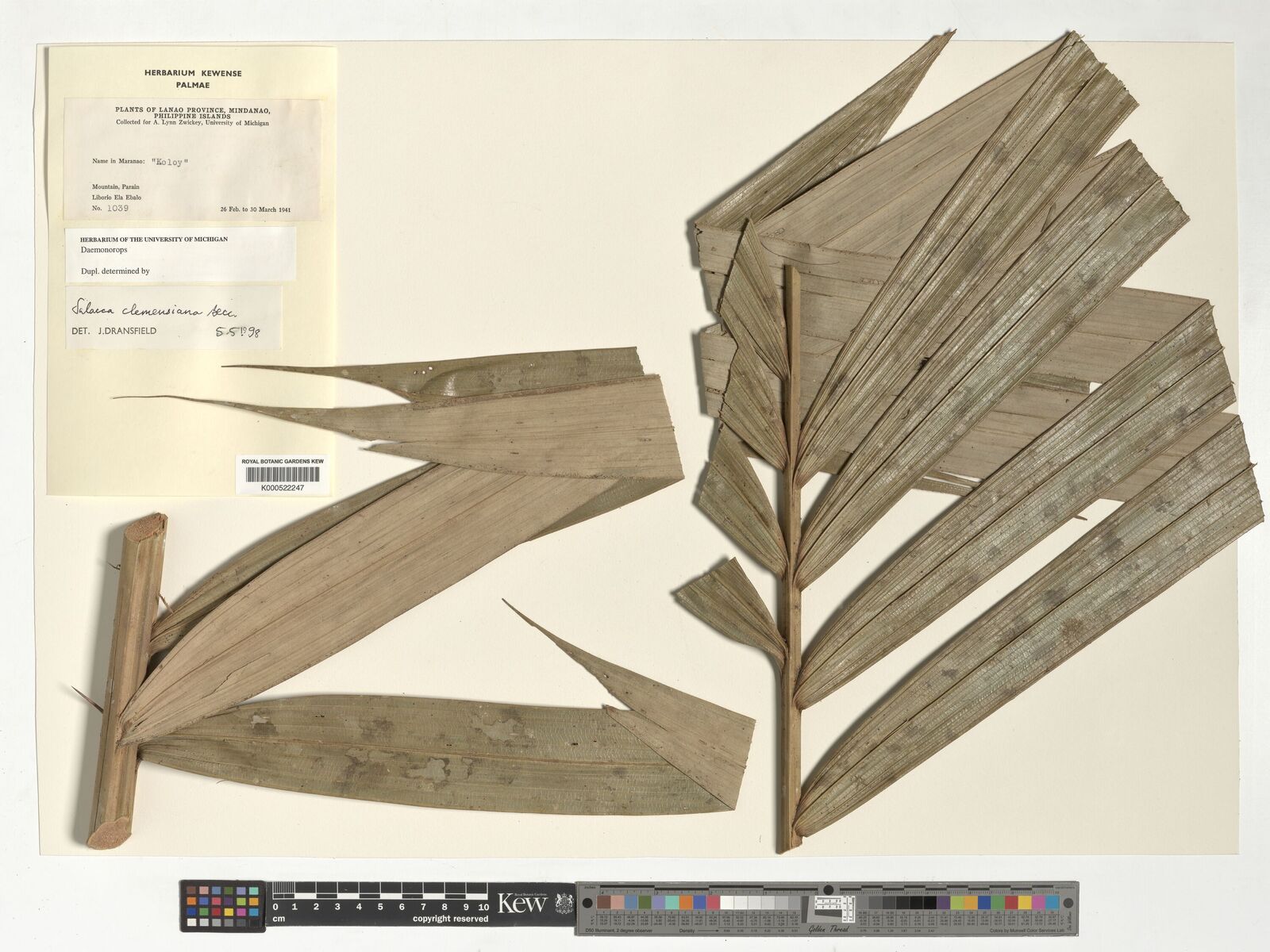The height and width of the screenshot is (952, 1270).
Task: Click the '10' mark on the centimeter ruler
Action: 483,907
